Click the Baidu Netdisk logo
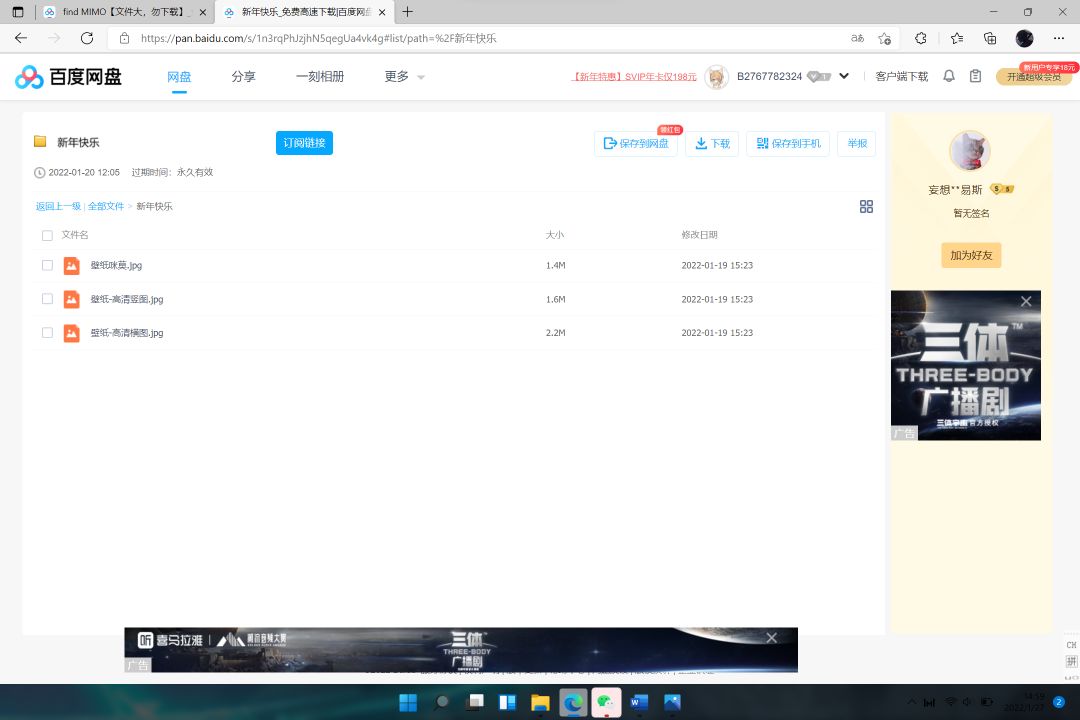 (68, 77)
